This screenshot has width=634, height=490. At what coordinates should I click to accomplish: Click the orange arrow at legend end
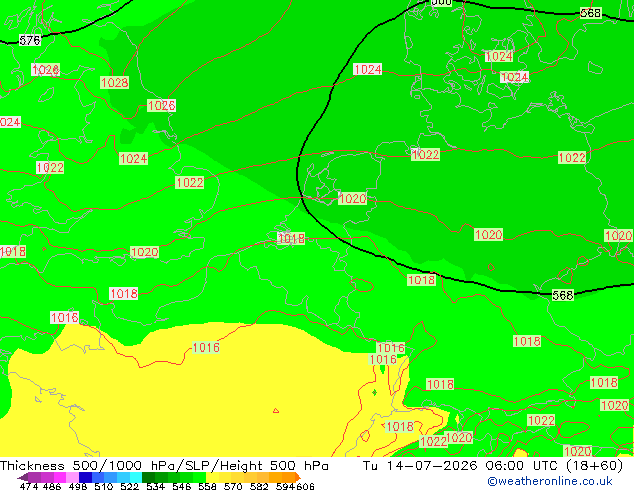click(x=298, y=477)
